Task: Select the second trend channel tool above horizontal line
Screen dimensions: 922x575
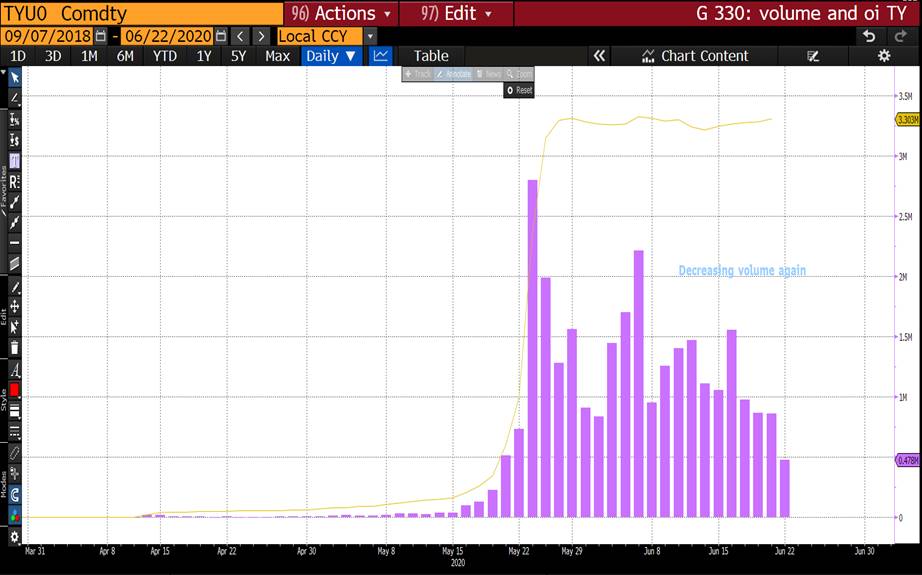Action: coord(15,223)
